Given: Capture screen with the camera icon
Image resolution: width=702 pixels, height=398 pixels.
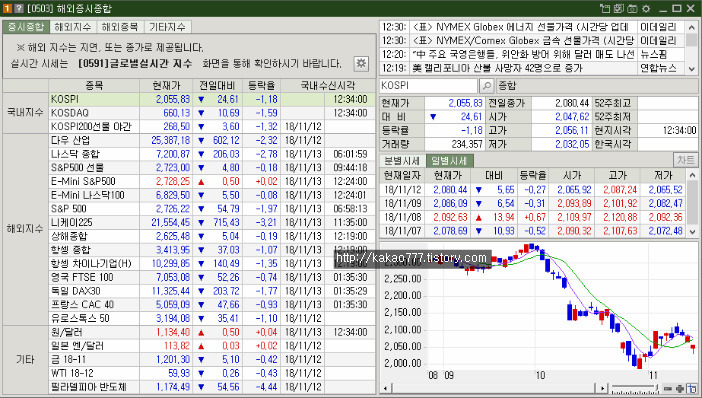Looking at the screenshot, I should click(x=632, y=9).
